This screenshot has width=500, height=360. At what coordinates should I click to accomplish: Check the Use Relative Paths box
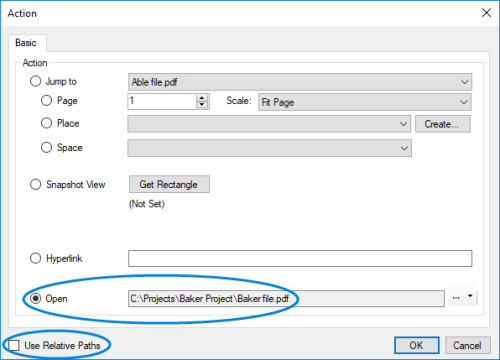coord(14,345)
